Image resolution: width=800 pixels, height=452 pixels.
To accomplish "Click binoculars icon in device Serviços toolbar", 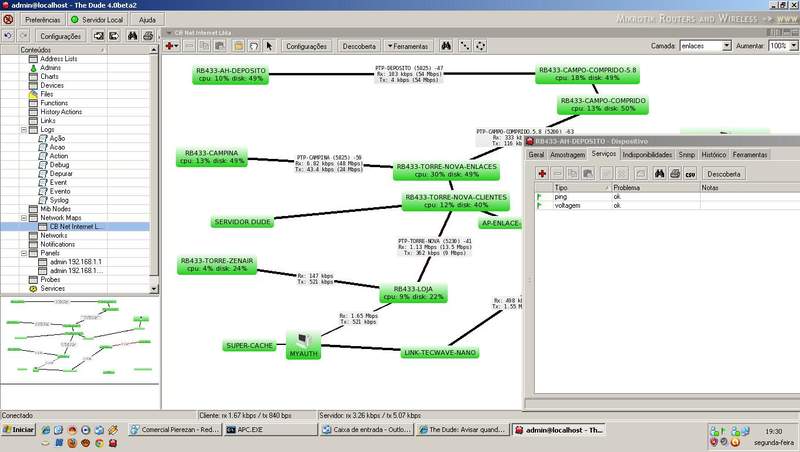I will (660, 174).
